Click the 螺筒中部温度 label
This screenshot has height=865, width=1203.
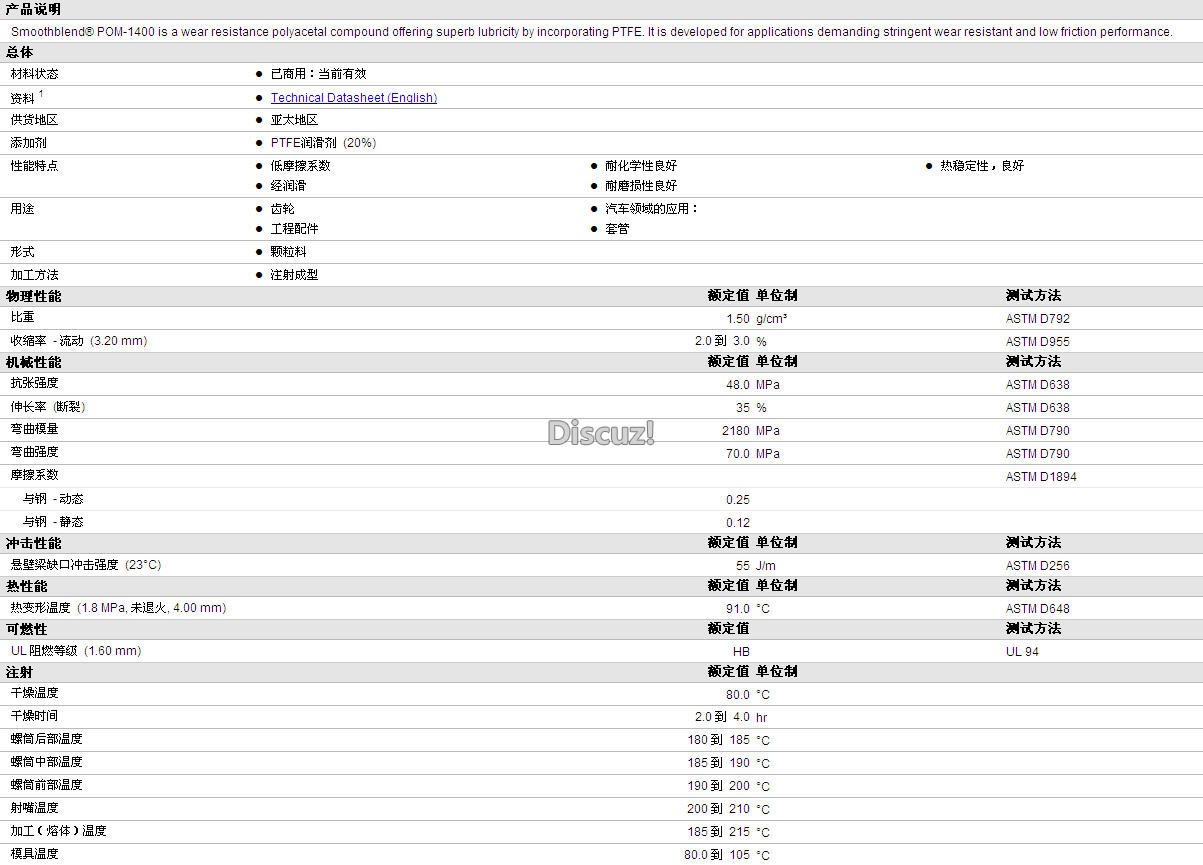tap(47, 762)
